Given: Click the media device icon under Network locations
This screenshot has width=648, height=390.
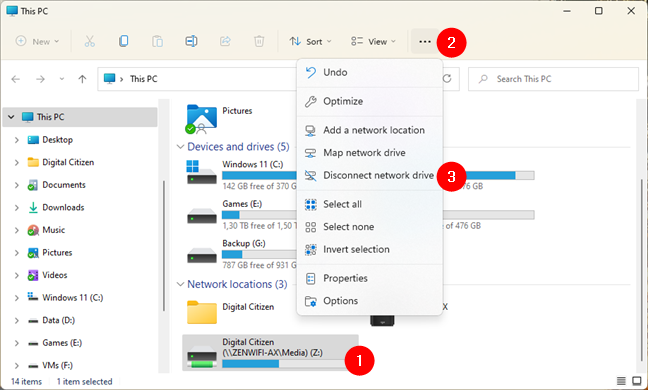Looking at the screenshot, I should 382,321.
